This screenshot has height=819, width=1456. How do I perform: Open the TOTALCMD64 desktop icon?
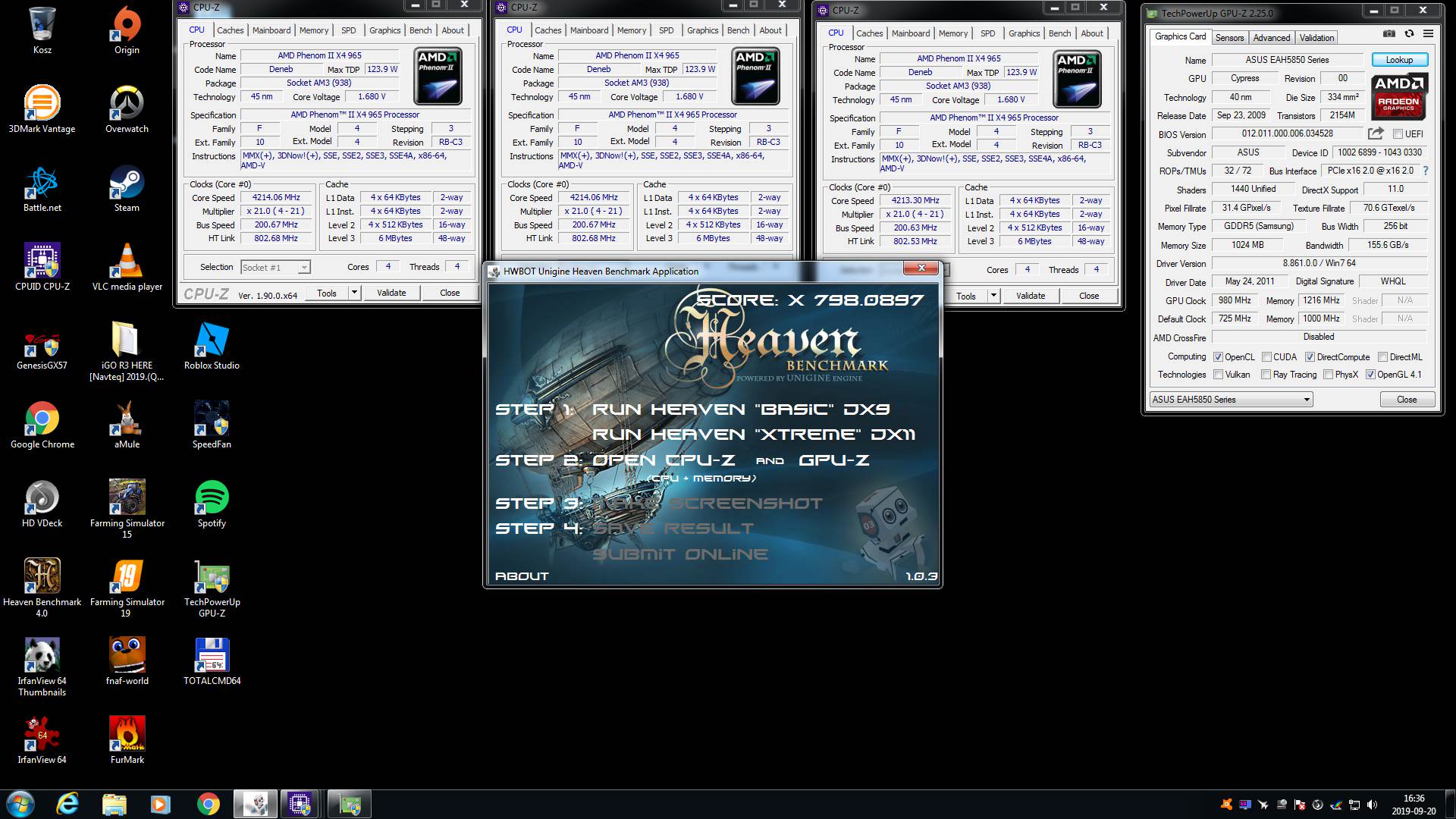pos(212,661)
